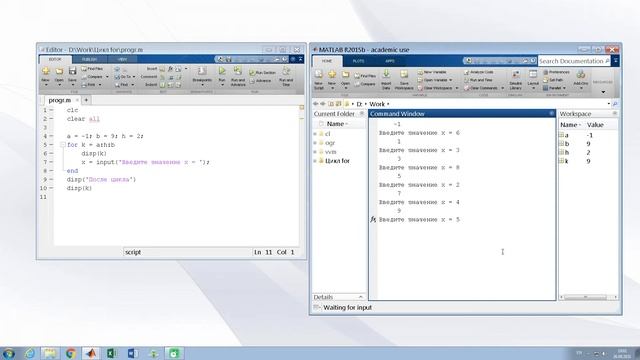Click Clear Workspace in MATLAB toolbar

[x=435, y=88]
